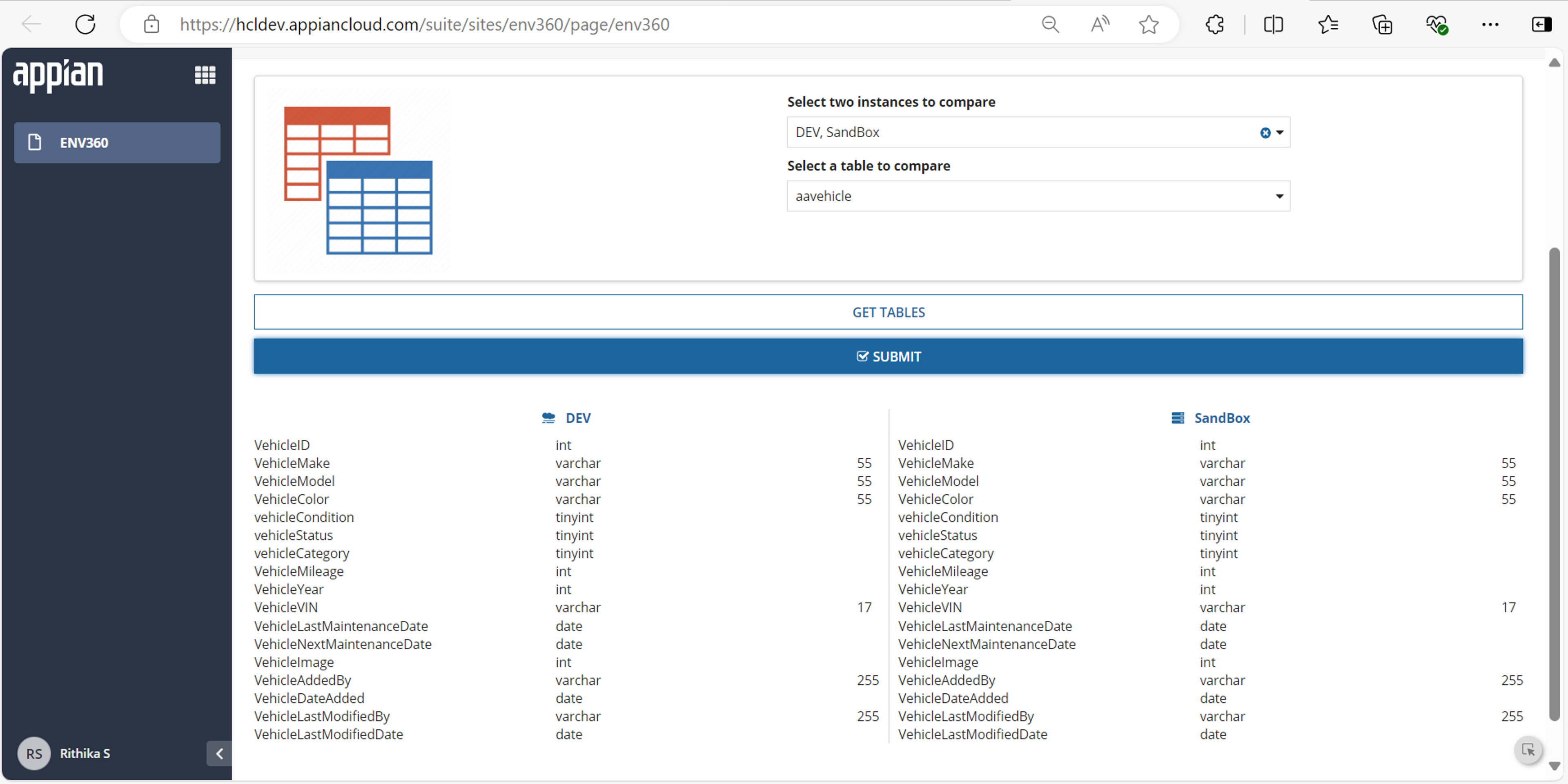The image size is (1568, 784).
Task: Click the 'Select a table to compare' label
Action: tap(868, 166)
